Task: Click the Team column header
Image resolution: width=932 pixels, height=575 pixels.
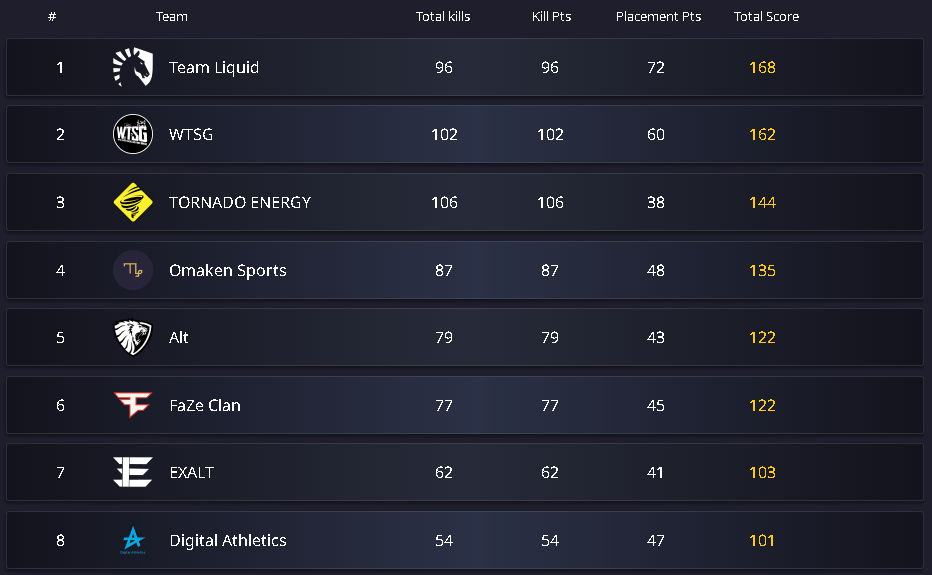Action: 171,17
